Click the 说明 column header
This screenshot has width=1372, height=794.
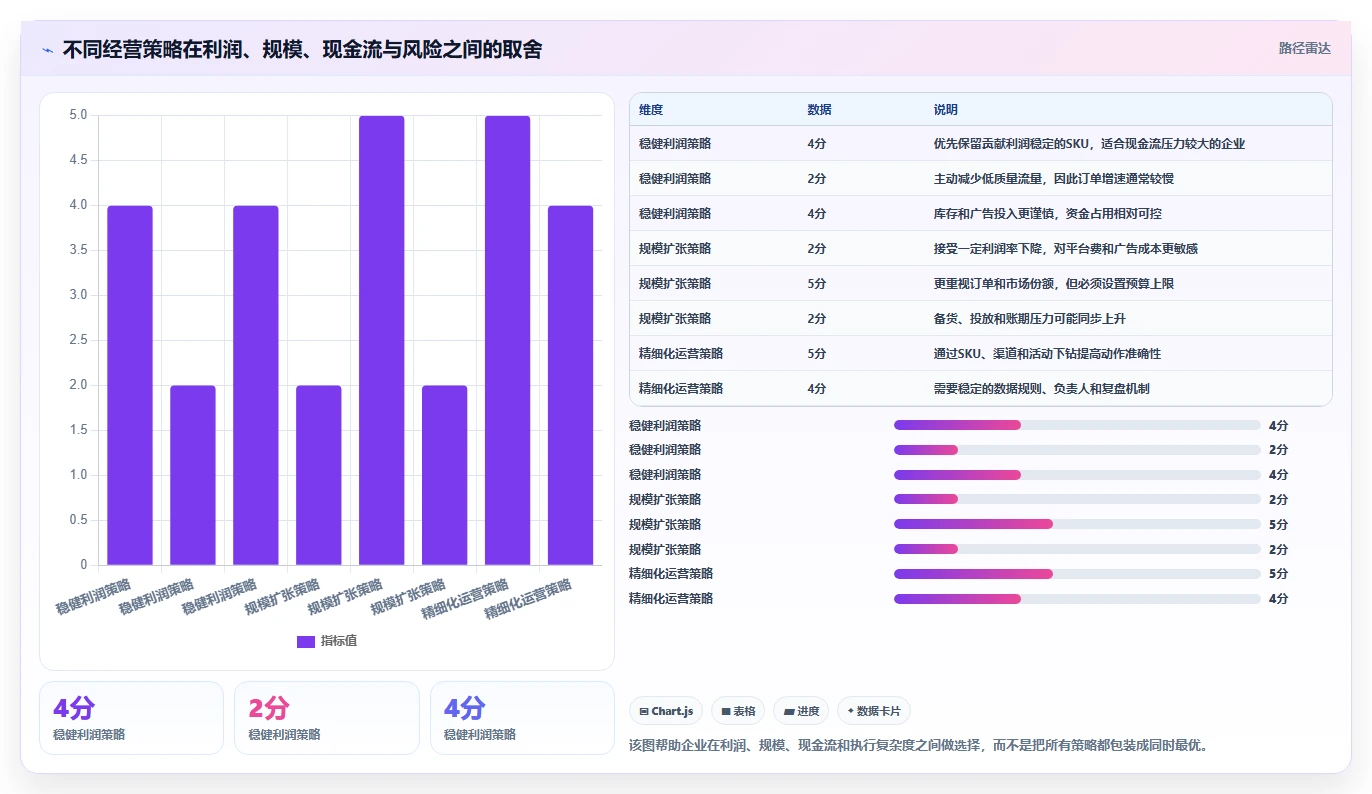pyautogui.click(x=945, y=110)
